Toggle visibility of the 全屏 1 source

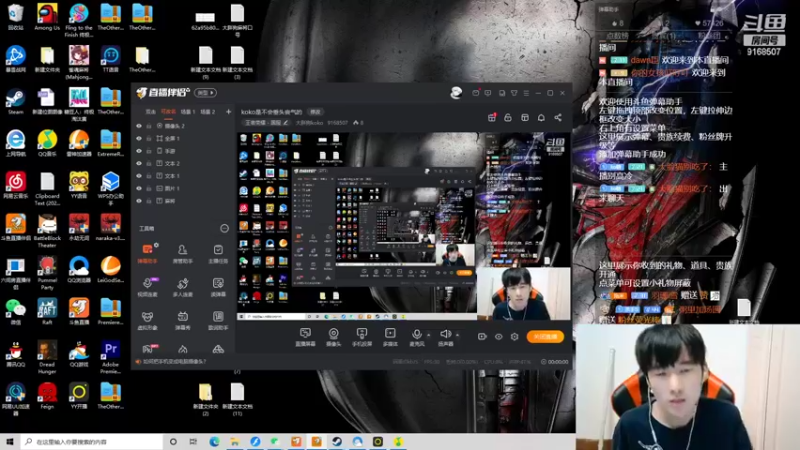(x=139, y=138)
